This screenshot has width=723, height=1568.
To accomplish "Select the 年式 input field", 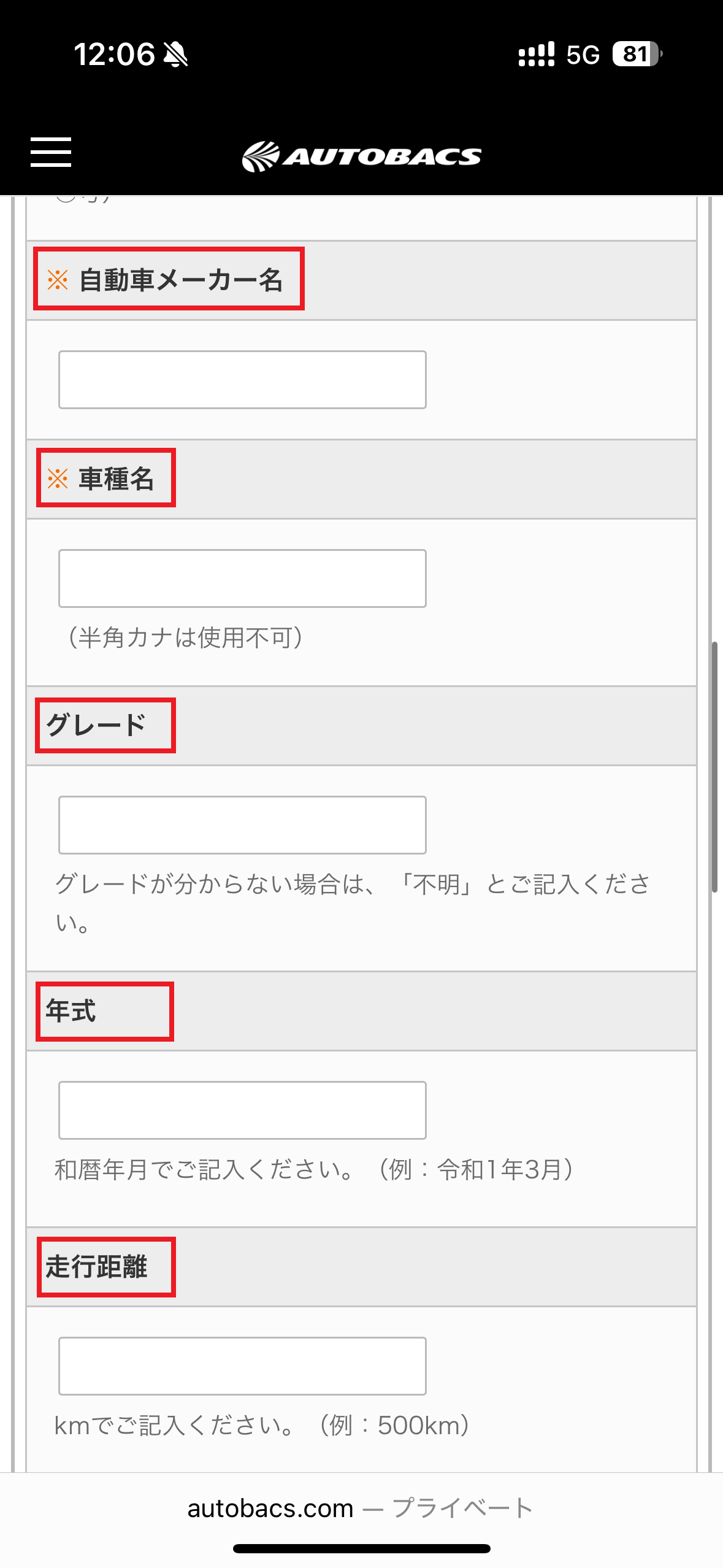I will coord(242,1110).
